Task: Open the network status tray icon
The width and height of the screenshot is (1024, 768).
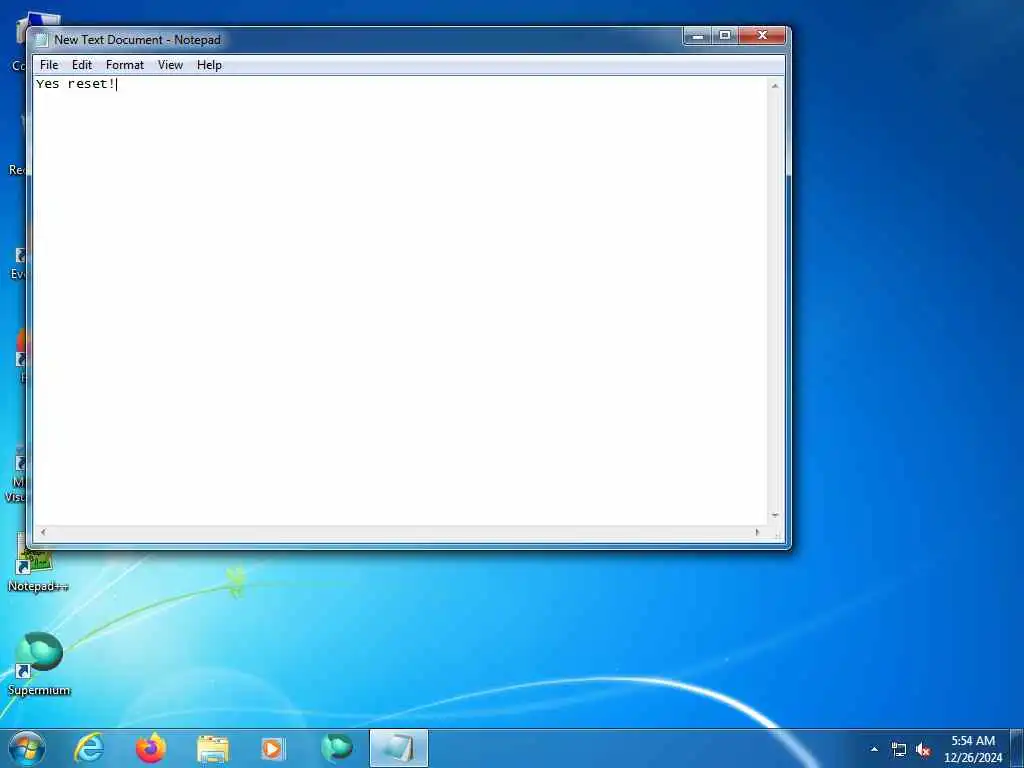Action: click(x=899, y=750)
